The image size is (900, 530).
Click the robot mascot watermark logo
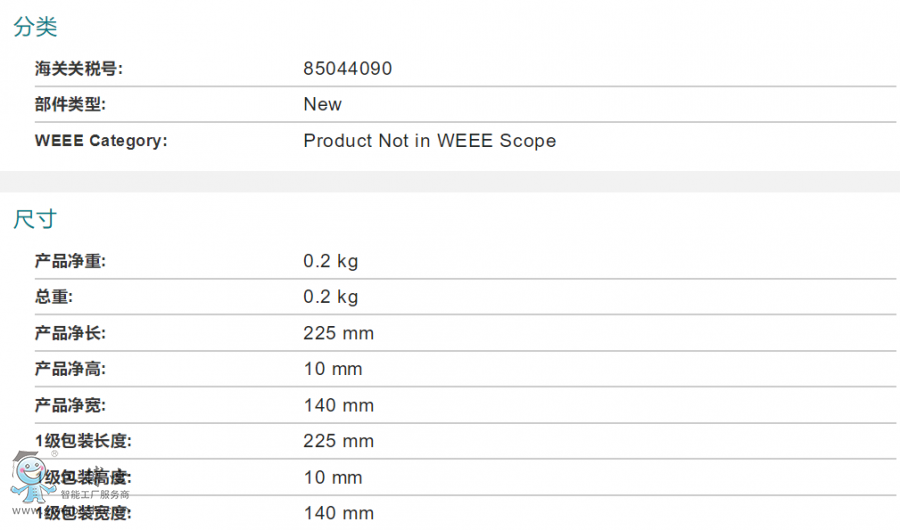[x=33, y=477]
